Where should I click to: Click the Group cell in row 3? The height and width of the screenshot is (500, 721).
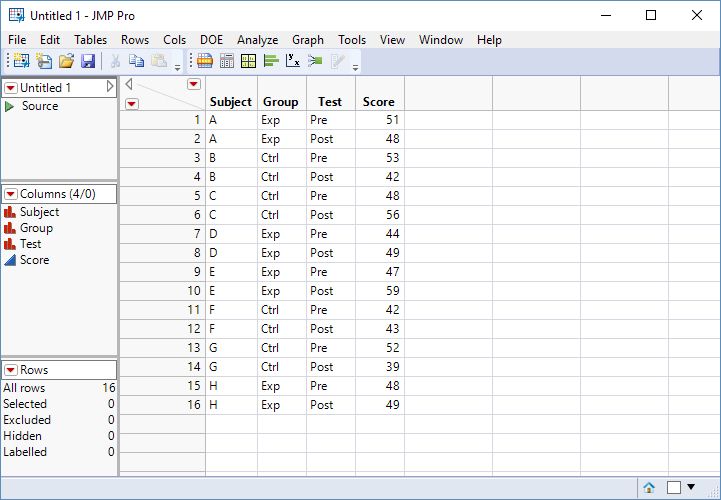point(282,158)
